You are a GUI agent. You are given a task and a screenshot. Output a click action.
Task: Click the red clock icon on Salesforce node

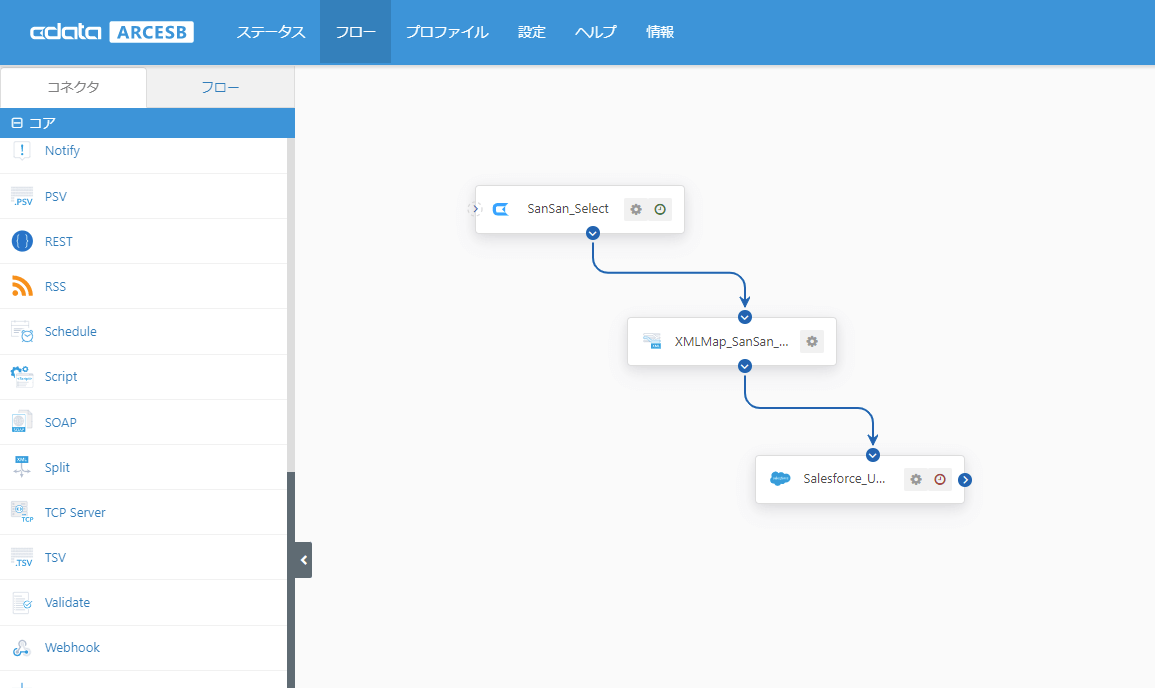(940, 480)
